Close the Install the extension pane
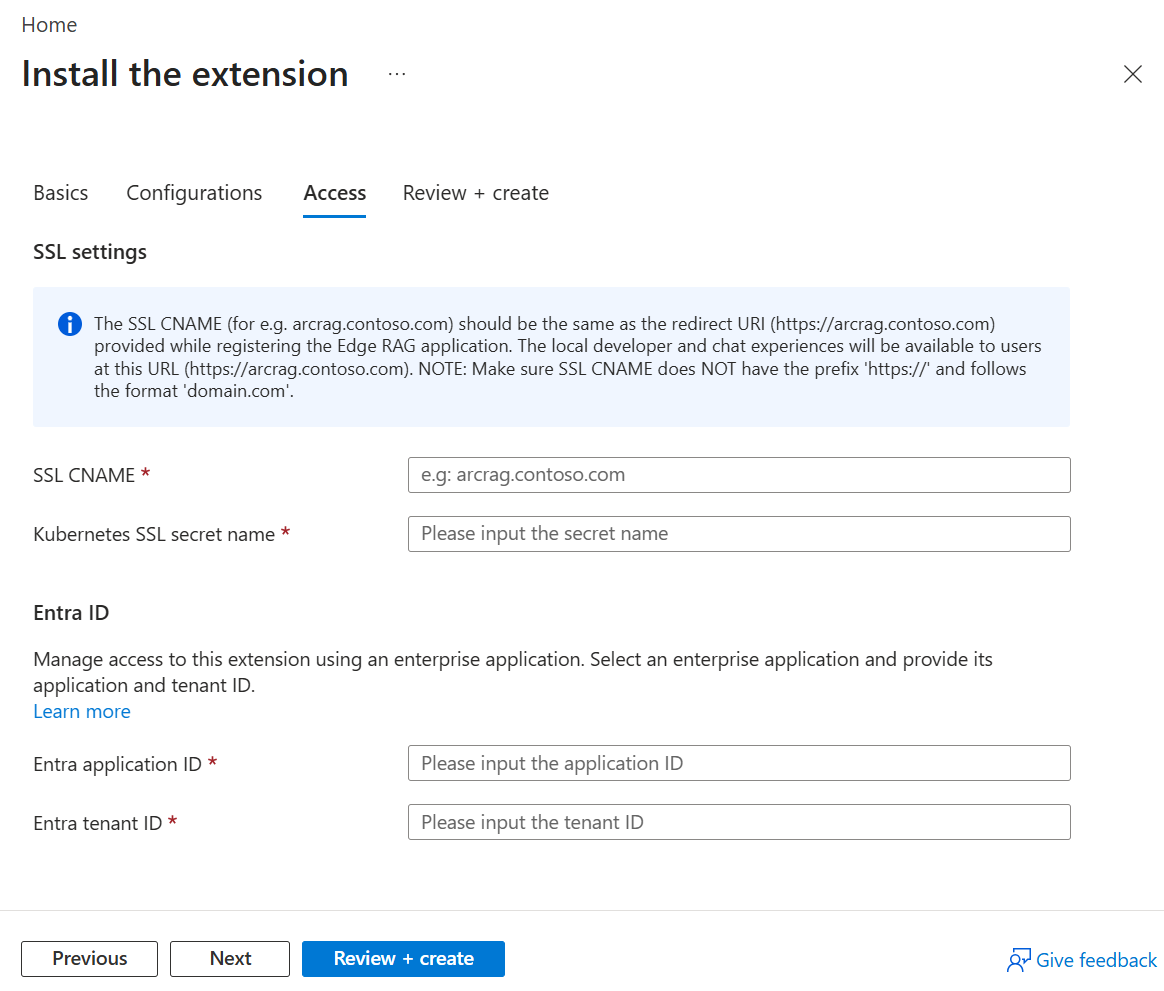The width and height of the screenshot is (1164, 991). coord(1132,74)
